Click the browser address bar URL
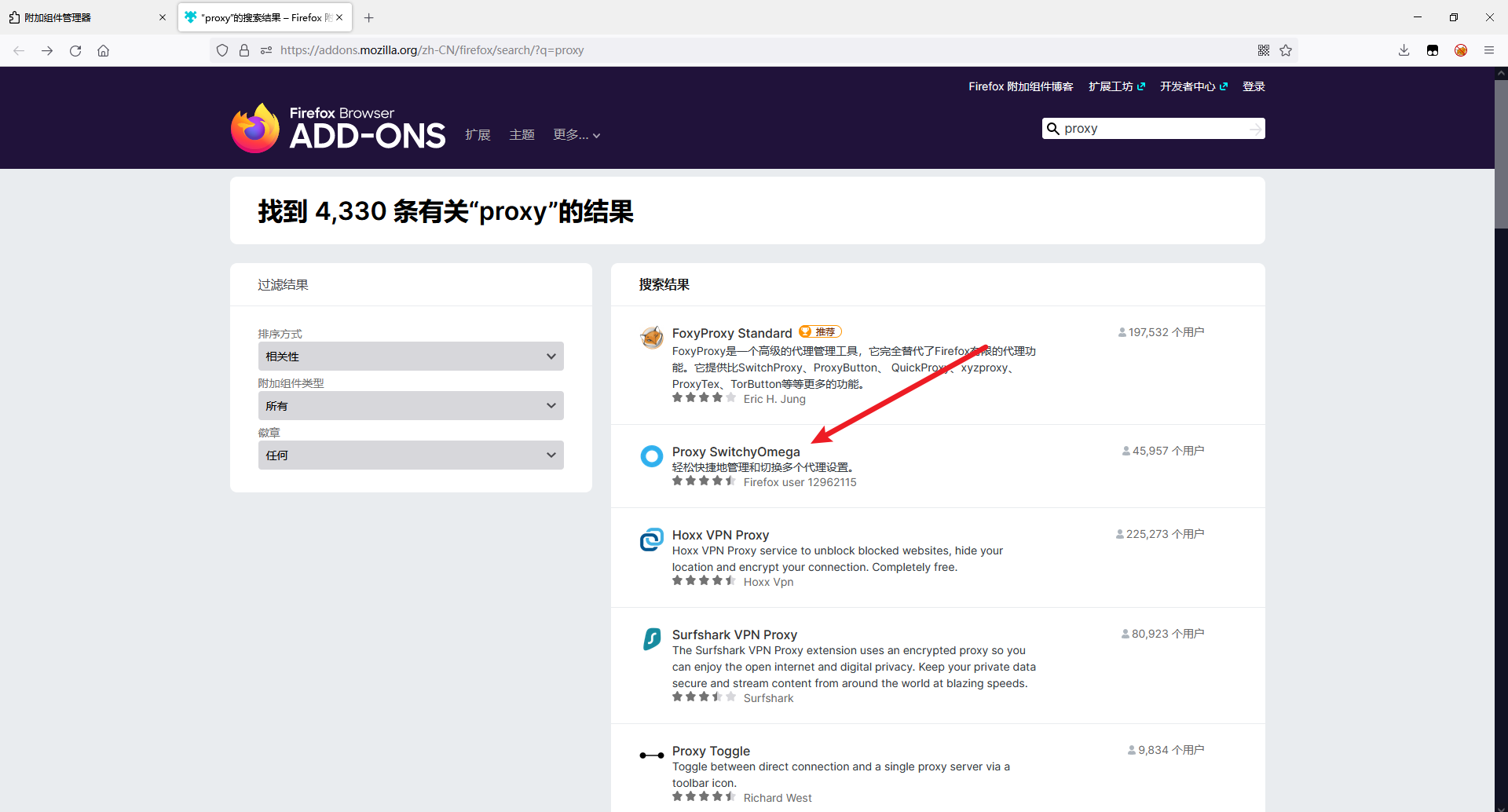1508x812 pixels. click(432, 50)
